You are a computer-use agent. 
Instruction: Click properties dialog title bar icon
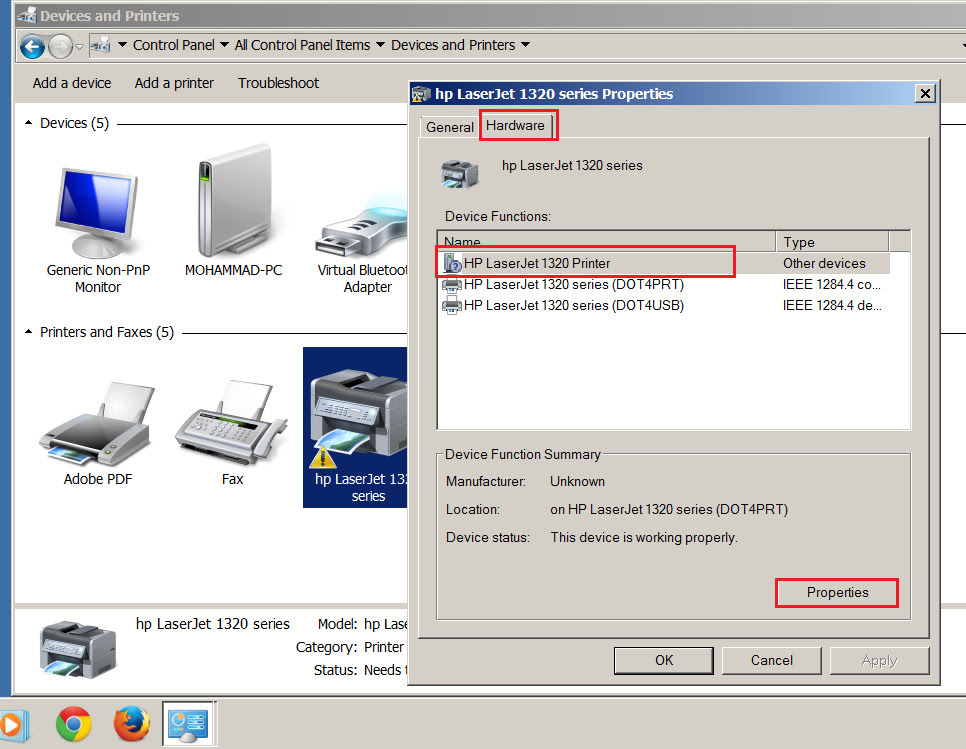421,94
